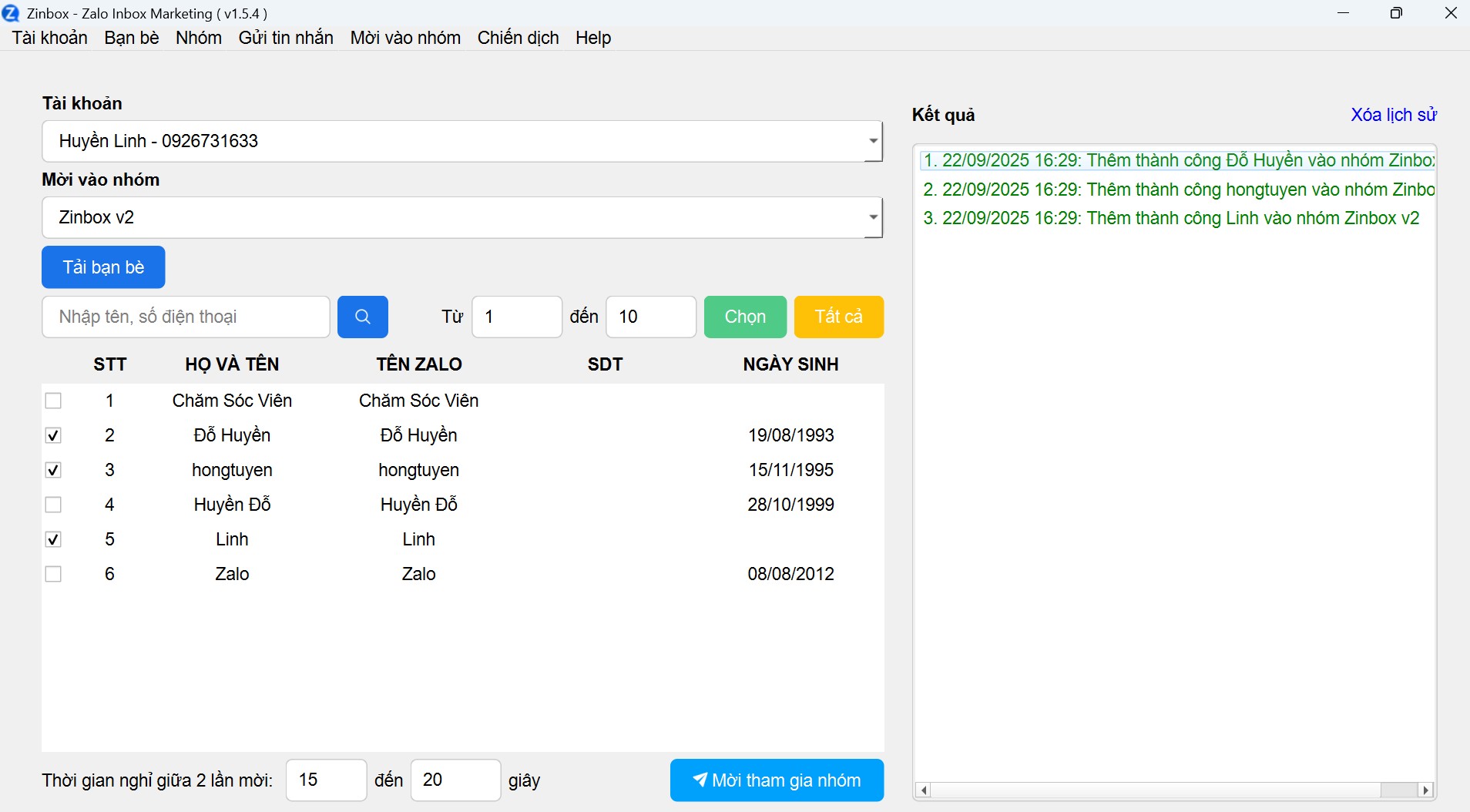Select the Zalo row checkbox
The height and width of the screenshot is (812, 1470).
53,574
